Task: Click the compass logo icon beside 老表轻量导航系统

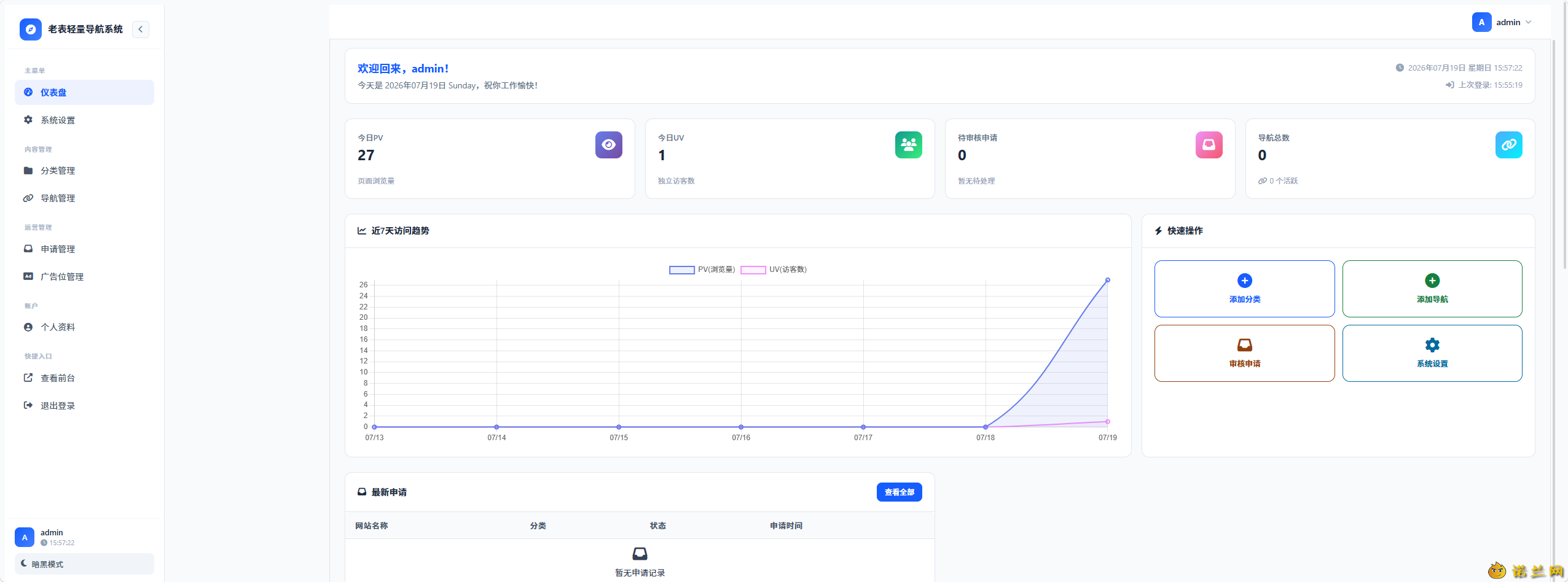Action: coord(31,29)
